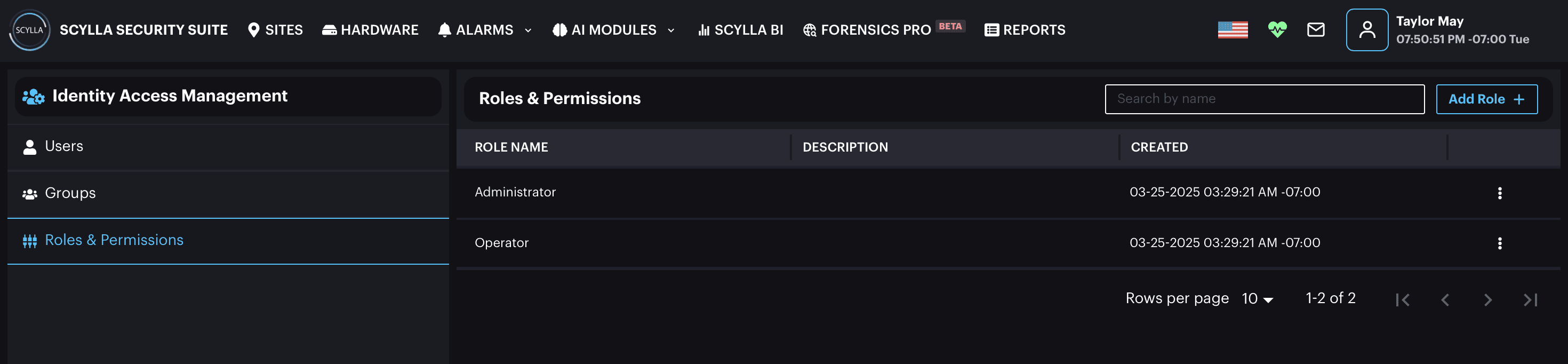Image resolution: width=1568 pixels, height=364 pixels.
Task: Open Groups in the sidebar
Action: pos(228,194)
